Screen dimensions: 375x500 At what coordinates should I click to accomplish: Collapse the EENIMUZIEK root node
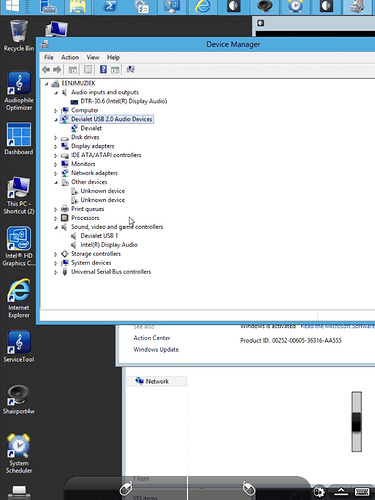pos(47,83)
